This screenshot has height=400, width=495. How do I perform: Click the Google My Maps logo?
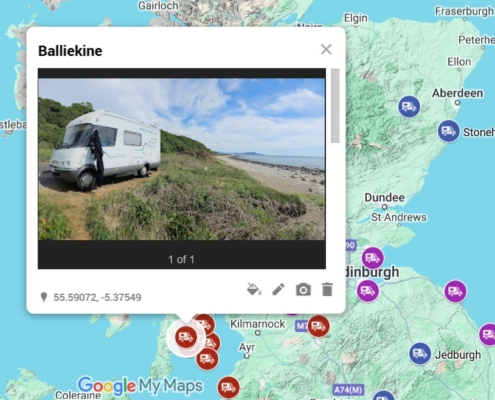click(x=140, y=386)
